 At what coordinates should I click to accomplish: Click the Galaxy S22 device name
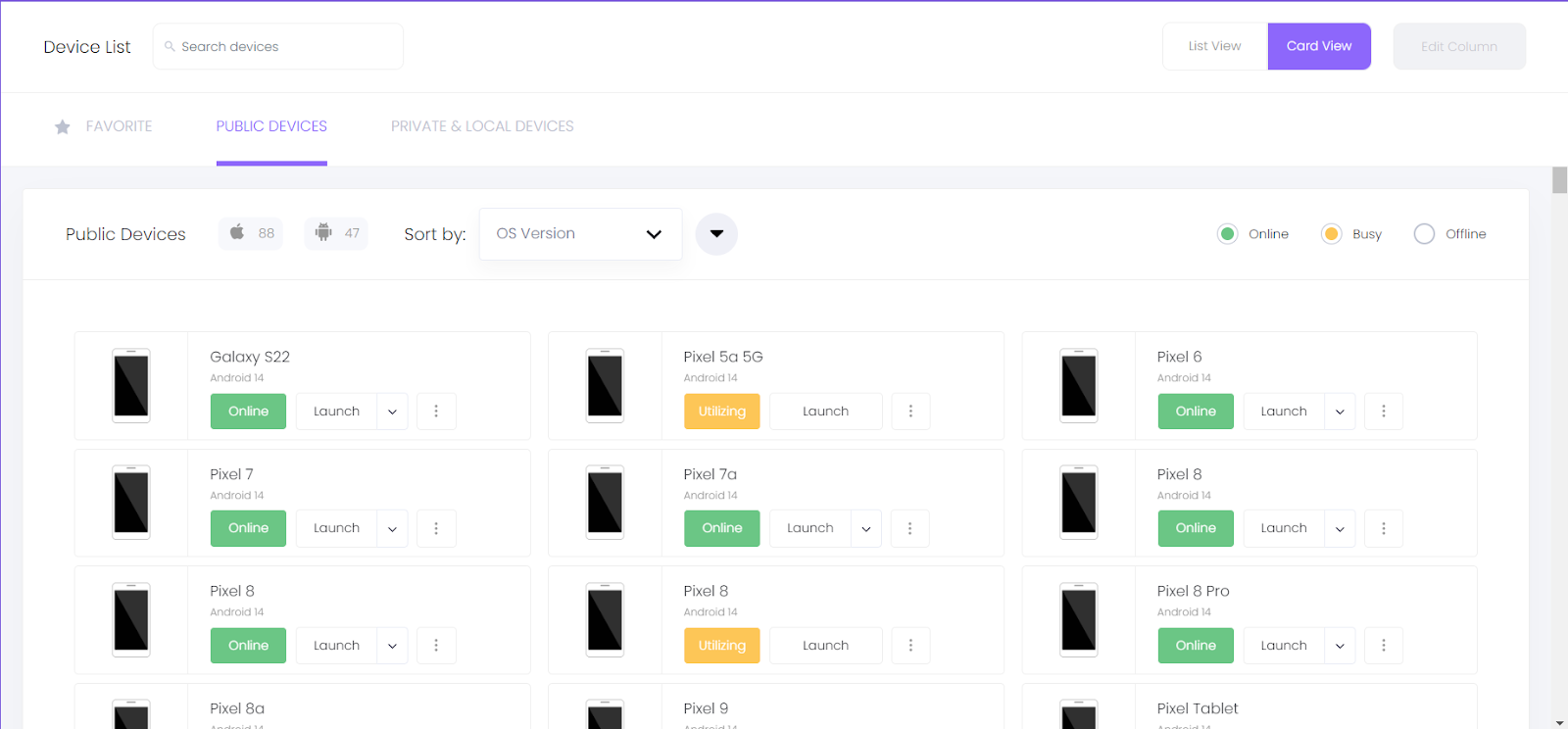click(x=250, y=357)
